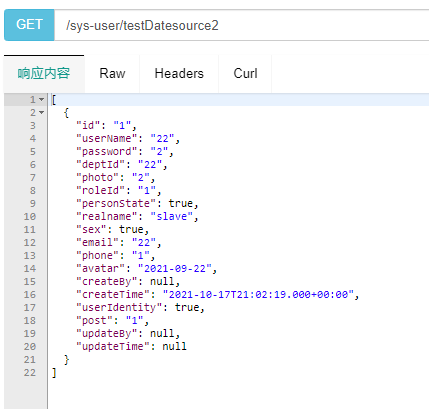The width and height of the screenshot is (429, 409).
Task: Open the Curl tab
Action: pos(245,73)
